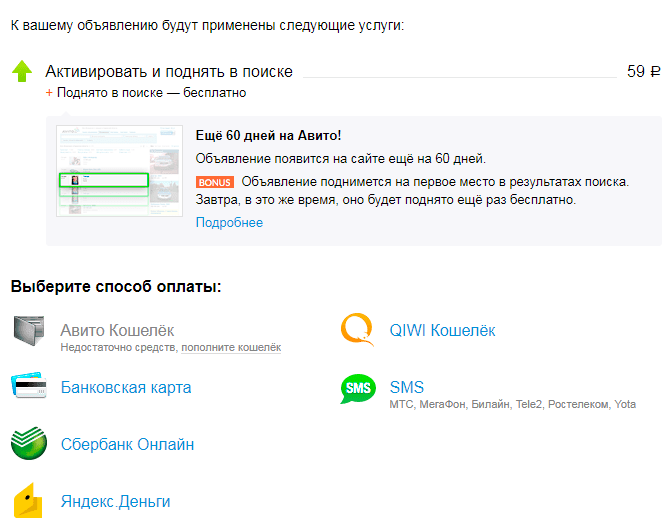Click the orange BONUS badge
This screenshot has height=530, width=672.
(x=215, y=182)
